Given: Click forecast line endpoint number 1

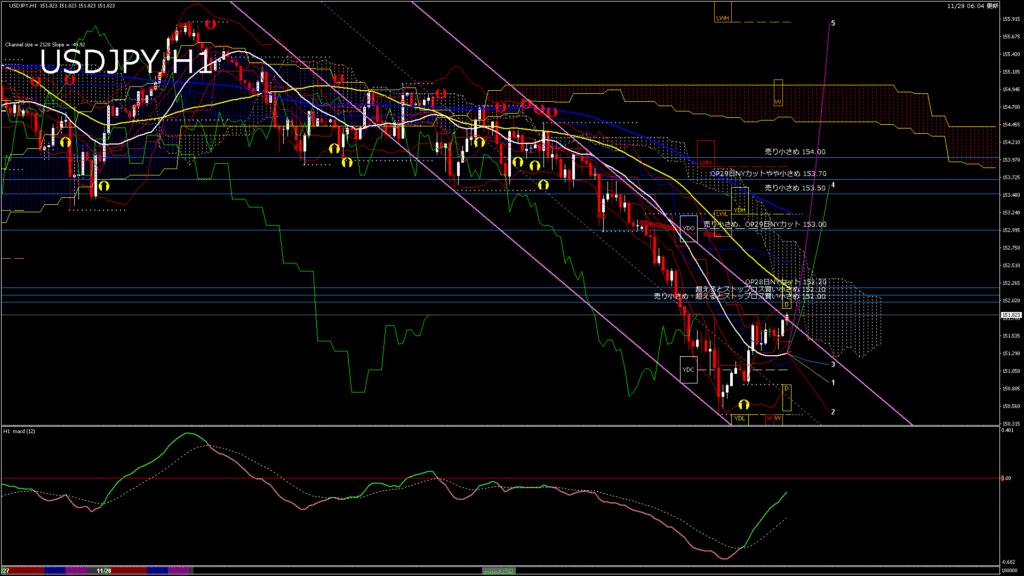Looking at the screenshot, I should pos(833,383).
